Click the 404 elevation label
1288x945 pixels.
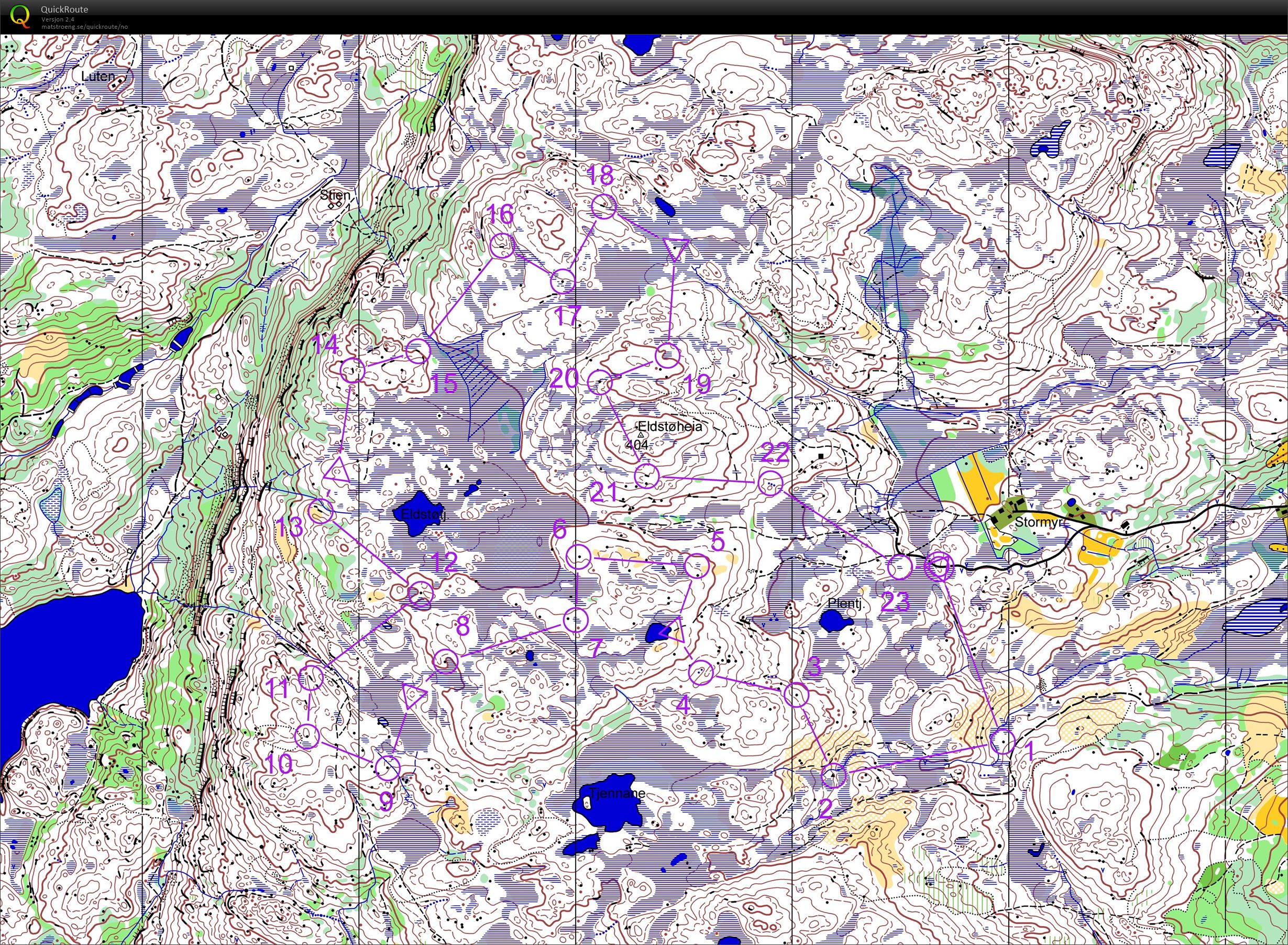click(x=637, y=444)
